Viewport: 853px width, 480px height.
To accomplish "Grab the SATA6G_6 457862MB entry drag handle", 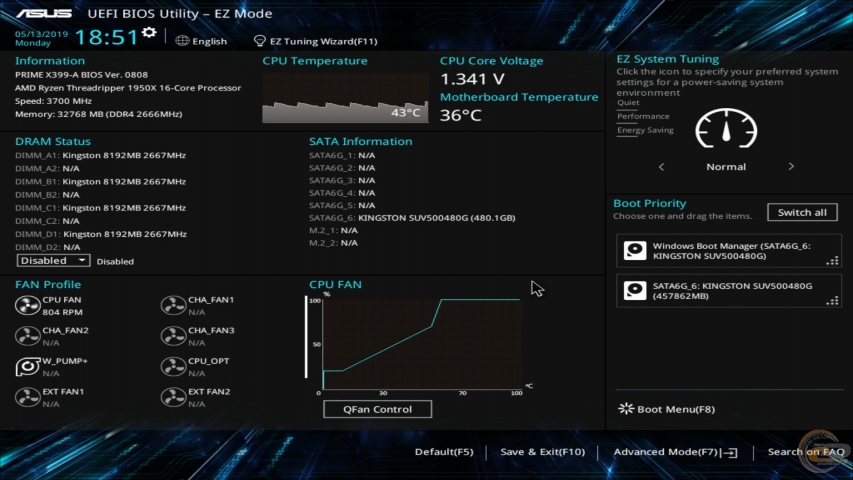I will (832, 301).
